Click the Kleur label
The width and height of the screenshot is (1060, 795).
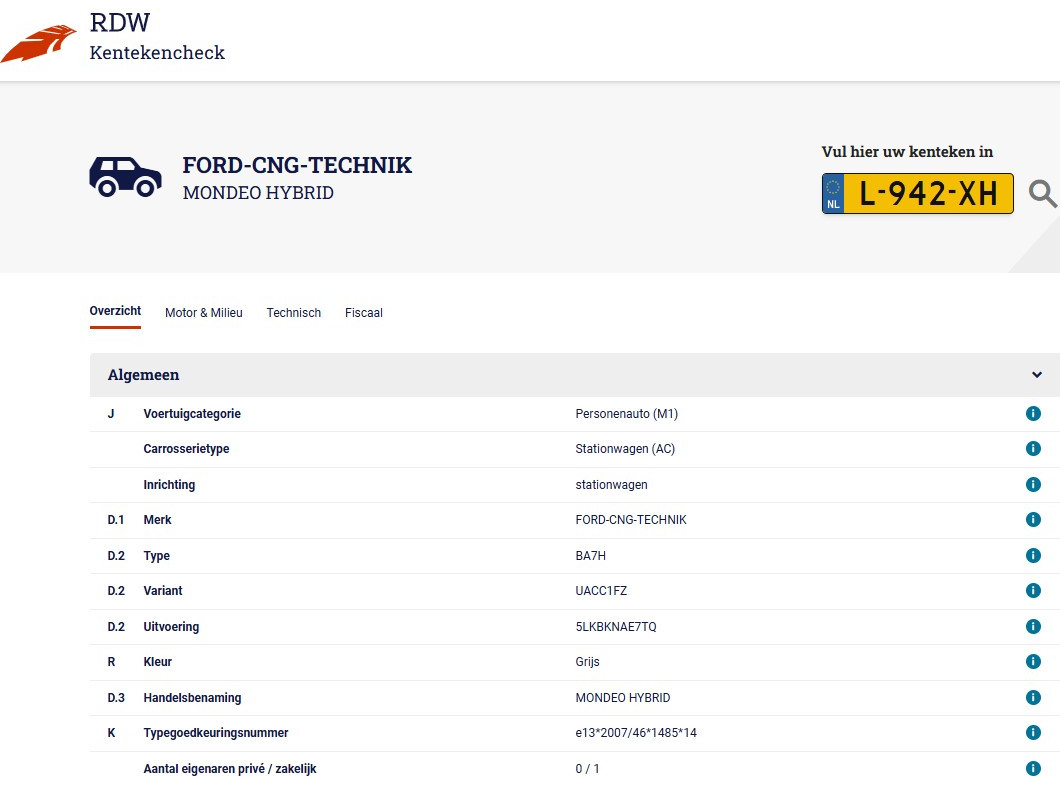[158, 662]
